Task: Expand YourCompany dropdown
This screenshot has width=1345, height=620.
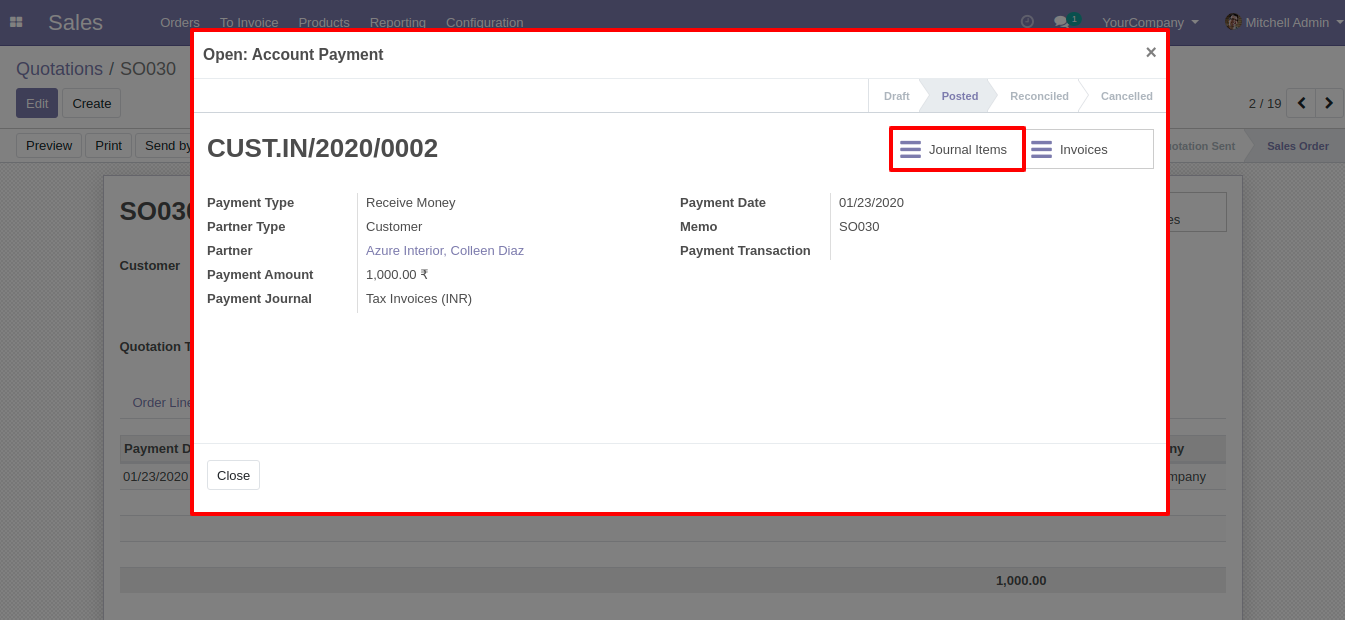Action: [1150, 22]
